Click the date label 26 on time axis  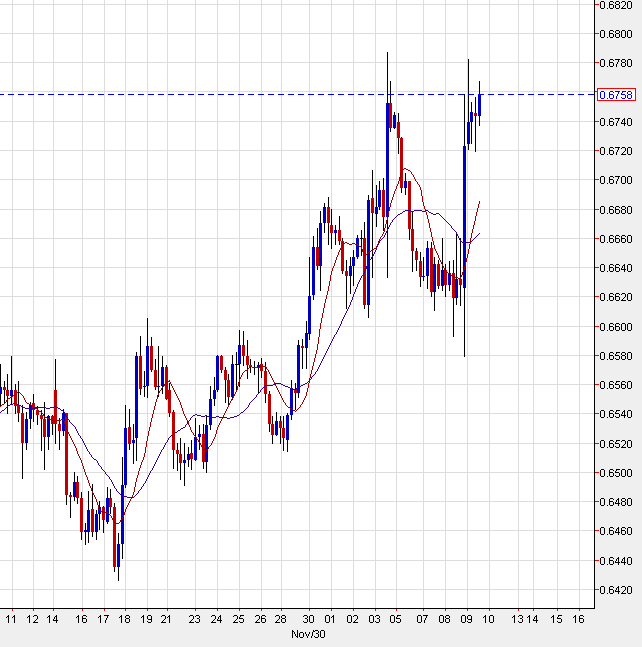click(260, 619)
